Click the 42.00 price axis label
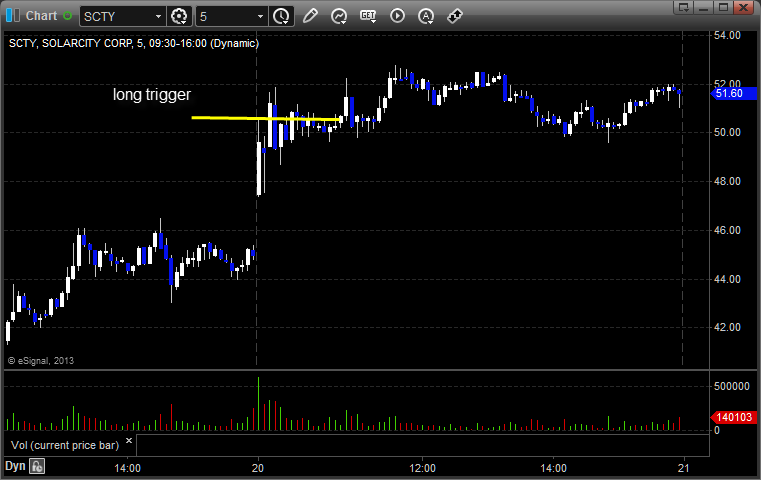 pyautogui.click(x=727, y=328)
